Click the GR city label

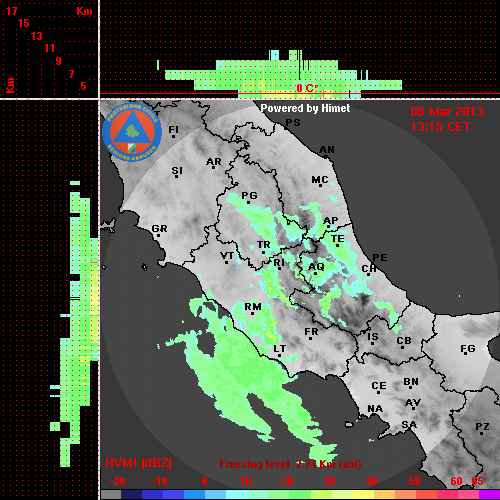159,229
